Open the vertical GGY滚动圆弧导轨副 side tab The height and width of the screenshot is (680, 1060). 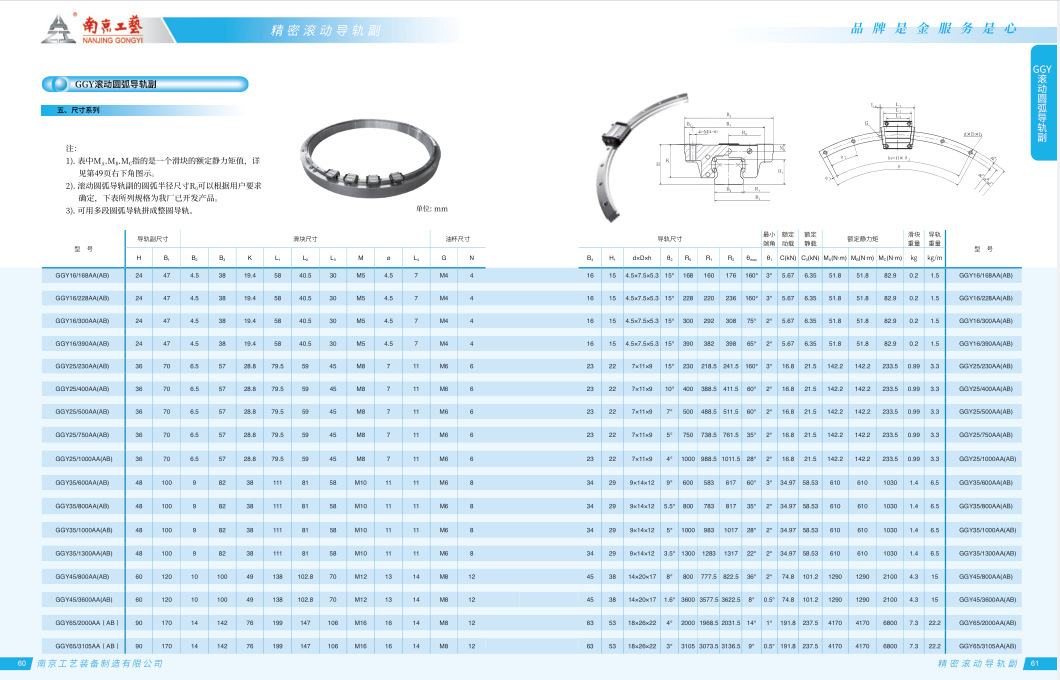tap(1042, 103)
